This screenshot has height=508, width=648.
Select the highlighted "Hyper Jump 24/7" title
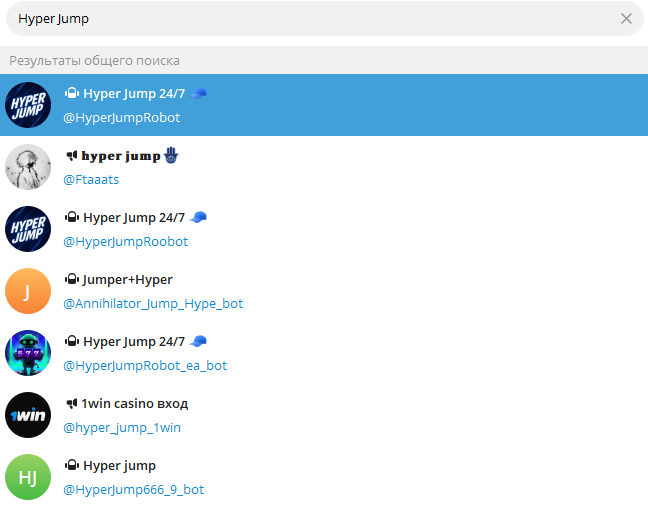134,94
